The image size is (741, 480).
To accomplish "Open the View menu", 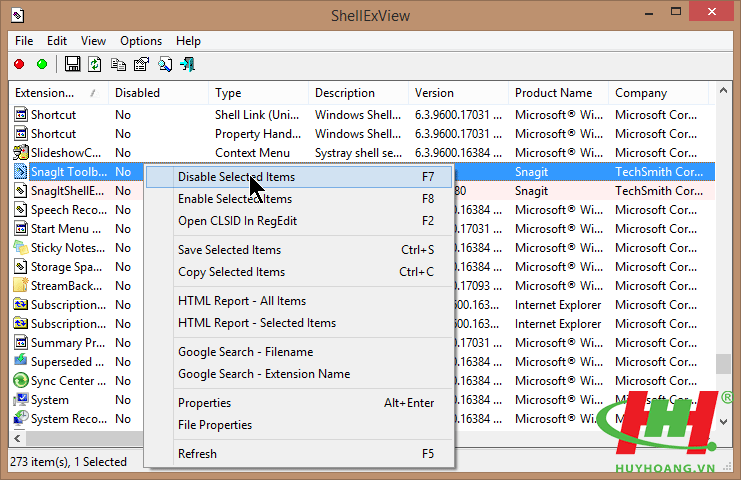I will tap(93, 41).
